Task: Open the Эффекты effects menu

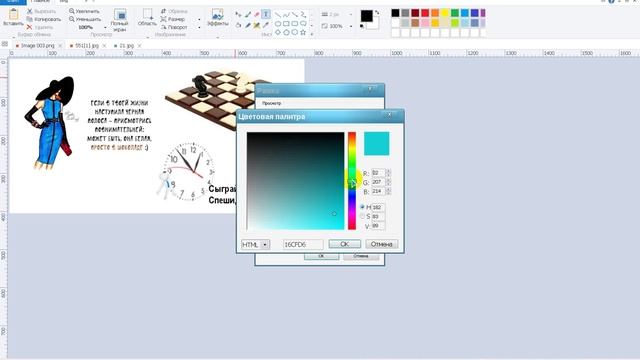Action: [x=218, y=17]
